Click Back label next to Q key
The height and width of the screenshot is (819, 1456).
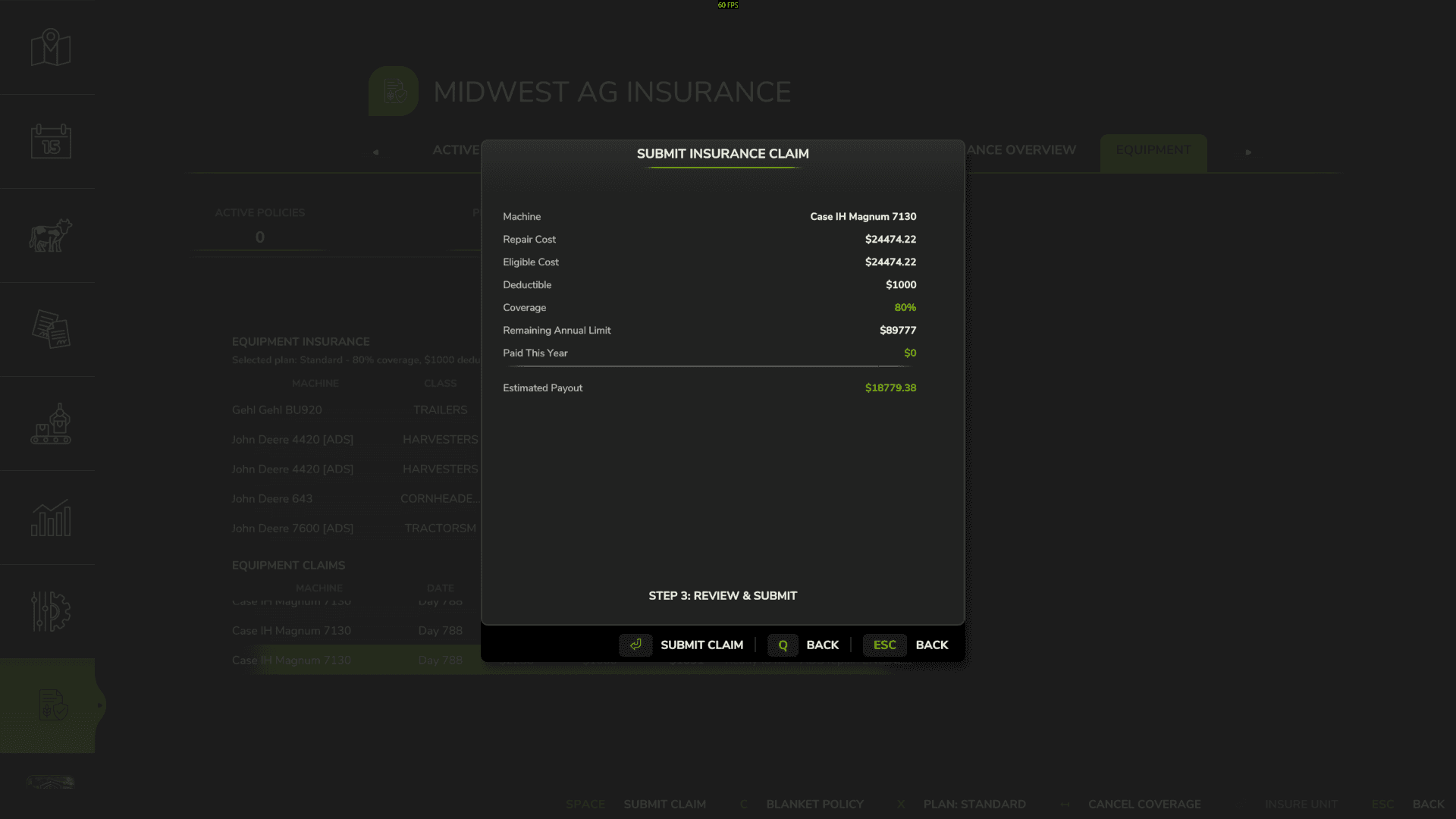click(822, 645)
